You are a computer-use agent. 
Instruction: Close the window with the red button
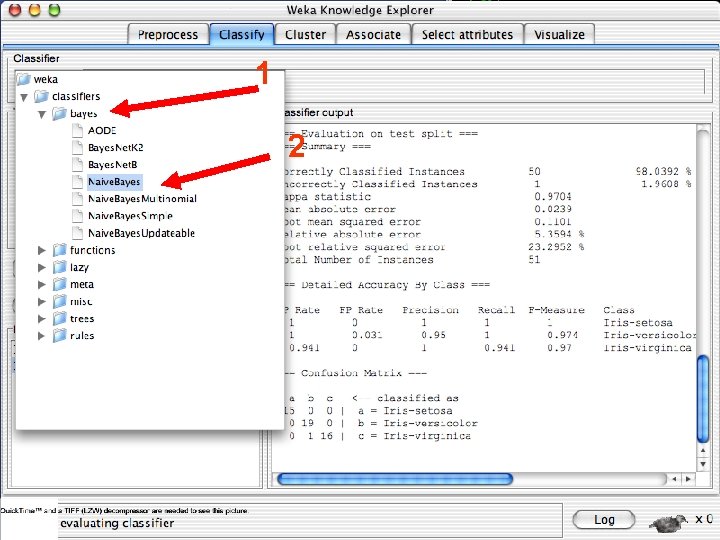pos(15,10)
